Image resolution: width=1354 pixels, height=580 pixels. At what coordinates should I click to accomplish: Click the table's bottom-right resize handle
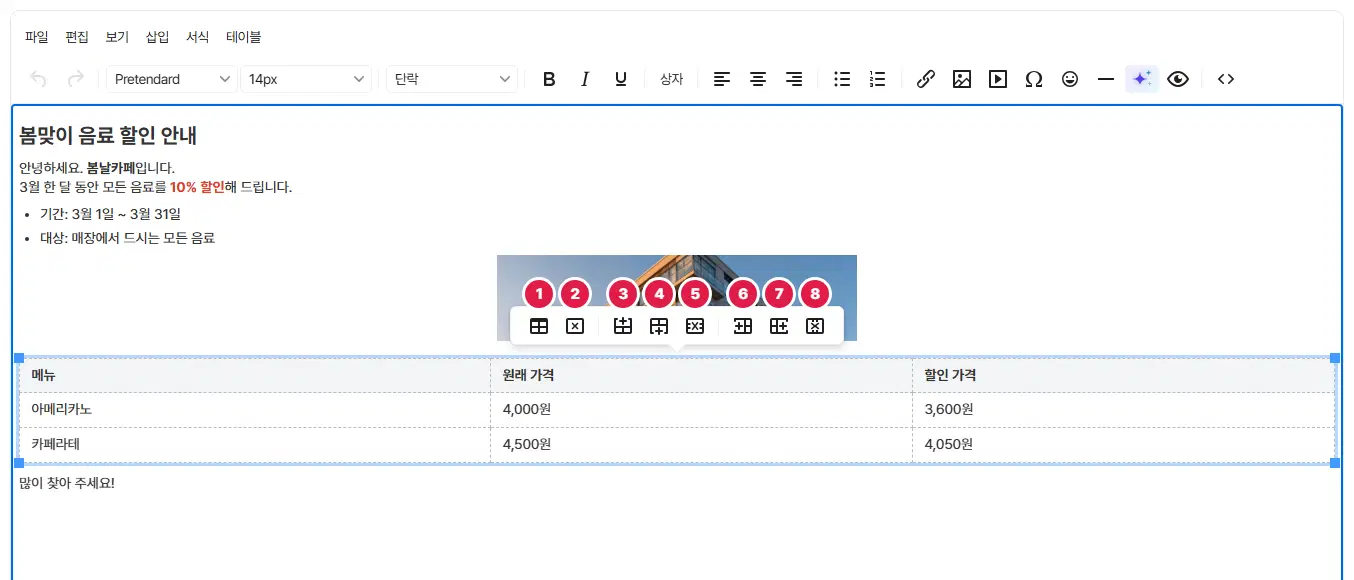1335,463
